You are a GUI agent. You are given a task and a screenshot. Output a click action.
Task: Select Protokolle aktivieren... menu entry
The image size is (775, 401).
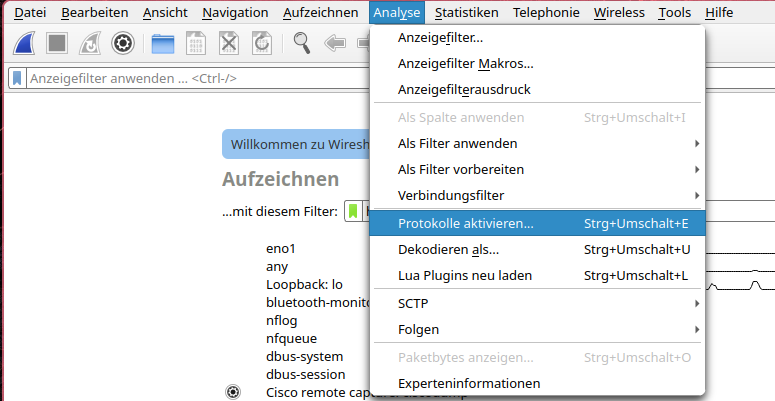pos(537,223)
